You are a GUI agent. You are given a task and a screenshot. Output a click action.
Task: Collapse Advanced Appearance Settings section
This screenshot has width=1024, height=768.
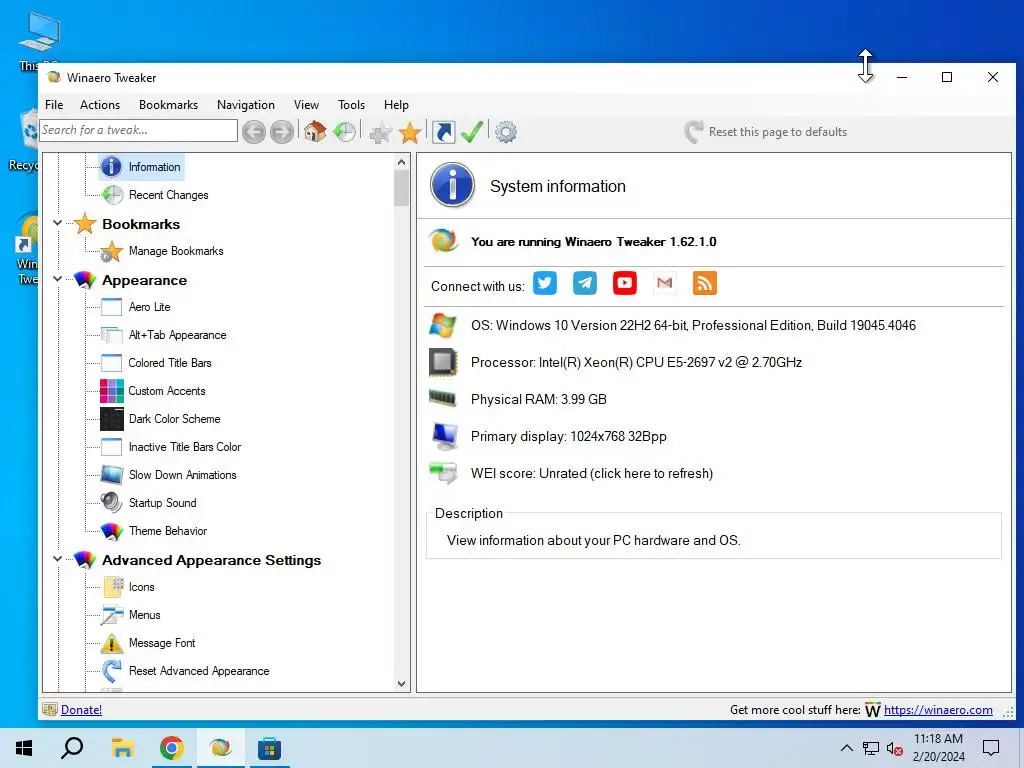57,560
